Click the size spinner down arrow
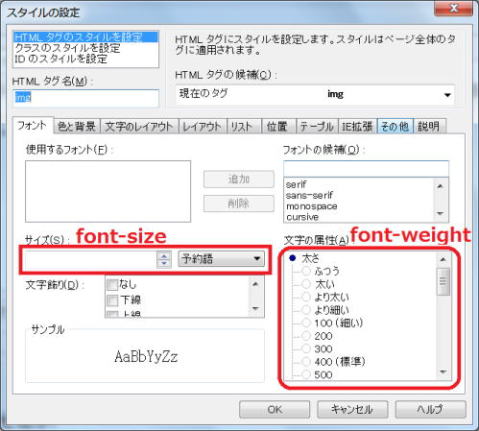479x431 pixels. (x=164, y=263)
